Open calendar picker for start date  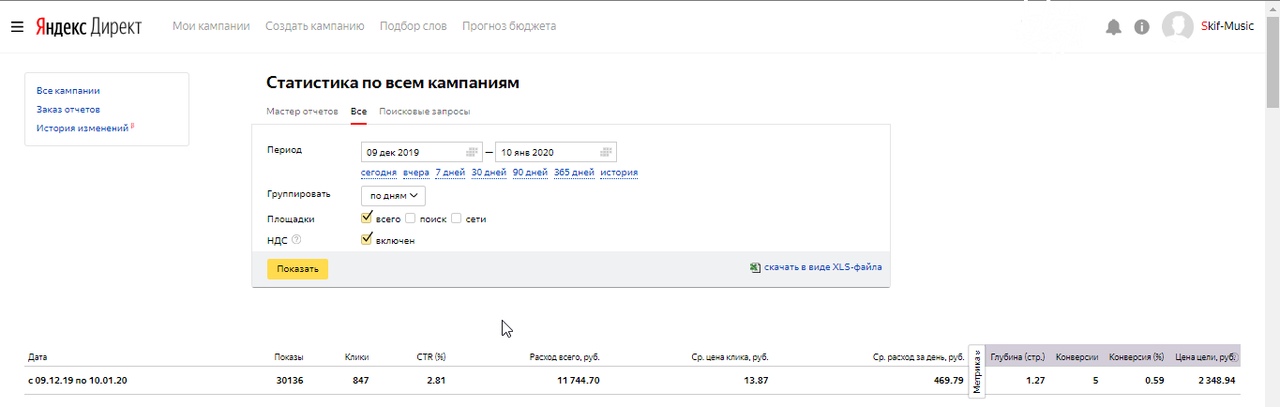(x=472, y=152)
